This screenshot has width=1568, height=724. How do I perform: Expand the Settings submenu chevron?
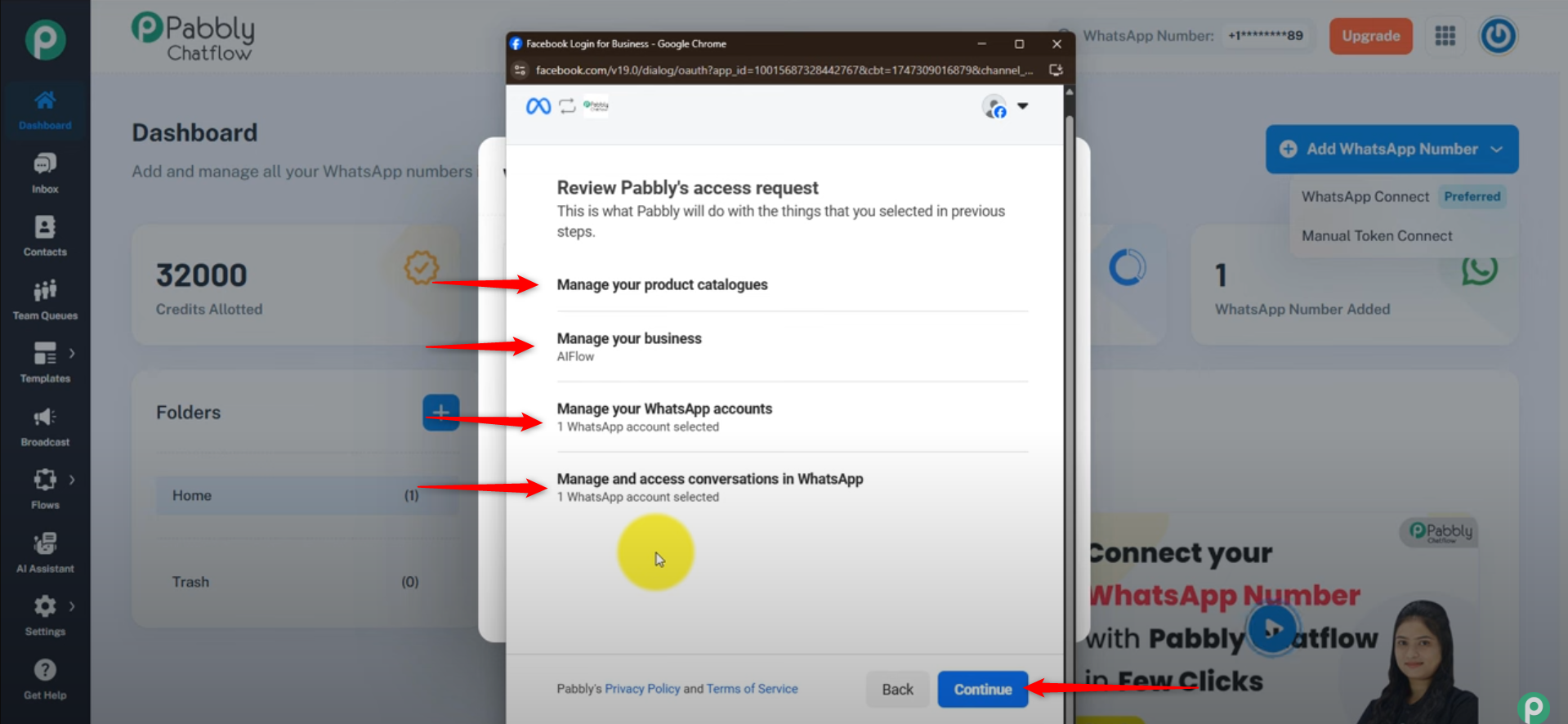72,606
